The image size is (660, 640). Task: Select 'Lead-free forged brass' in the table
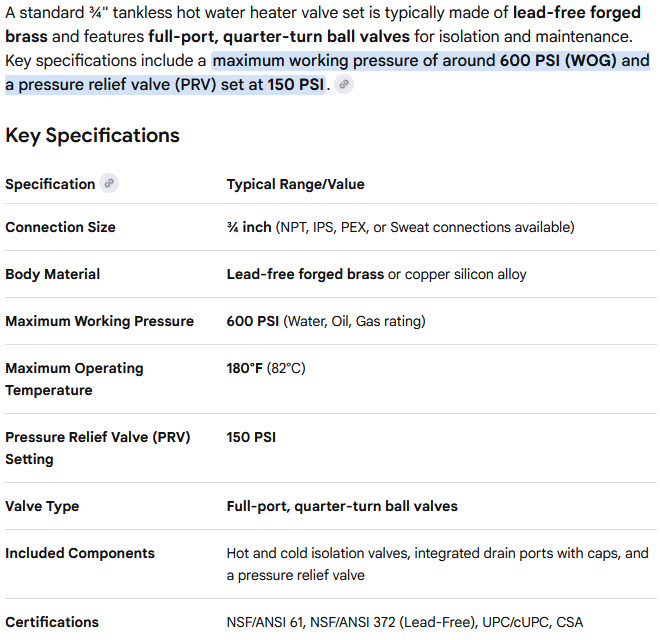pos(305,274)
